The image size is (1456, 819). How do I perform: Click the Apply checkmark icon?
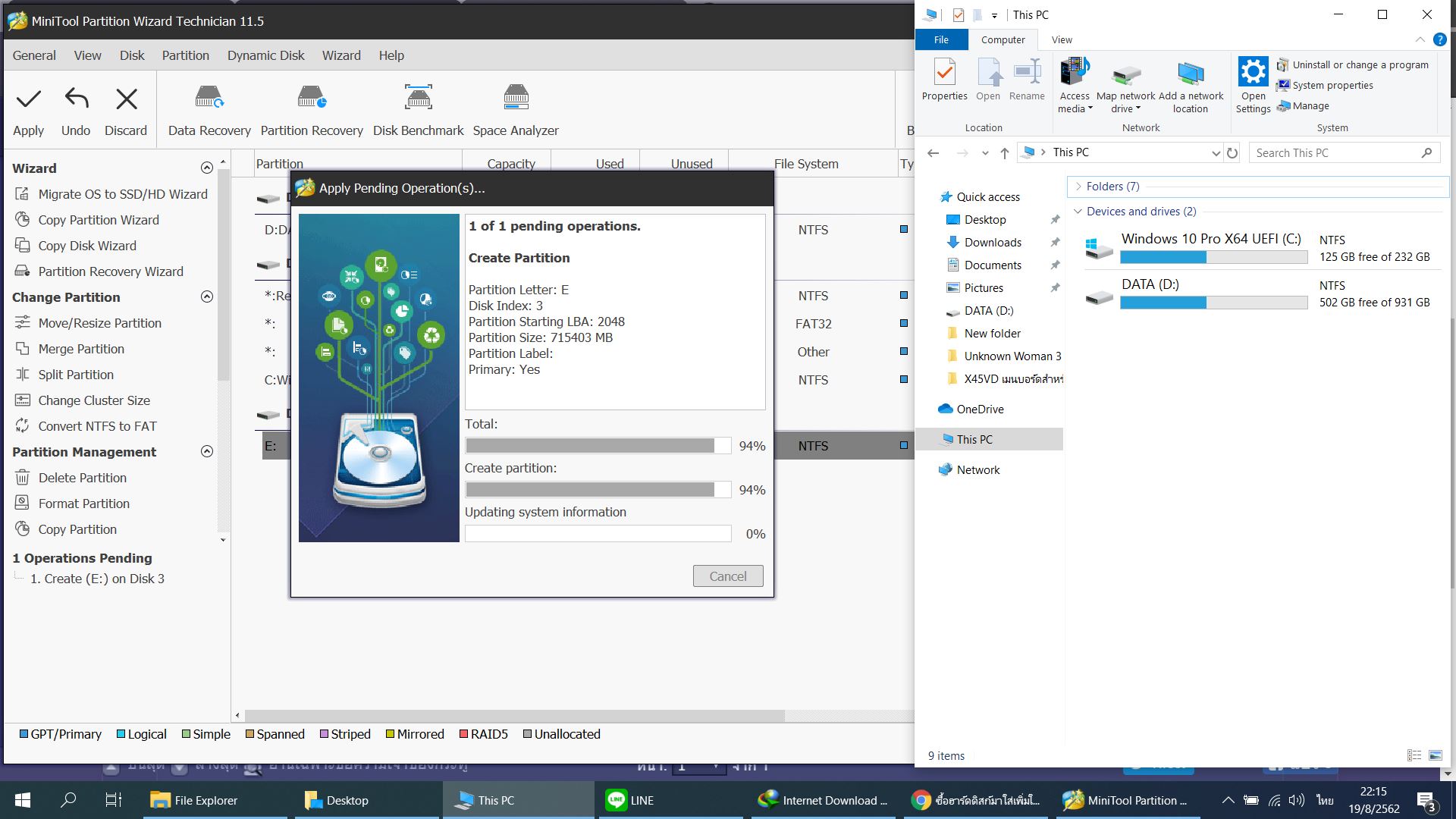[x=29, y=99]
